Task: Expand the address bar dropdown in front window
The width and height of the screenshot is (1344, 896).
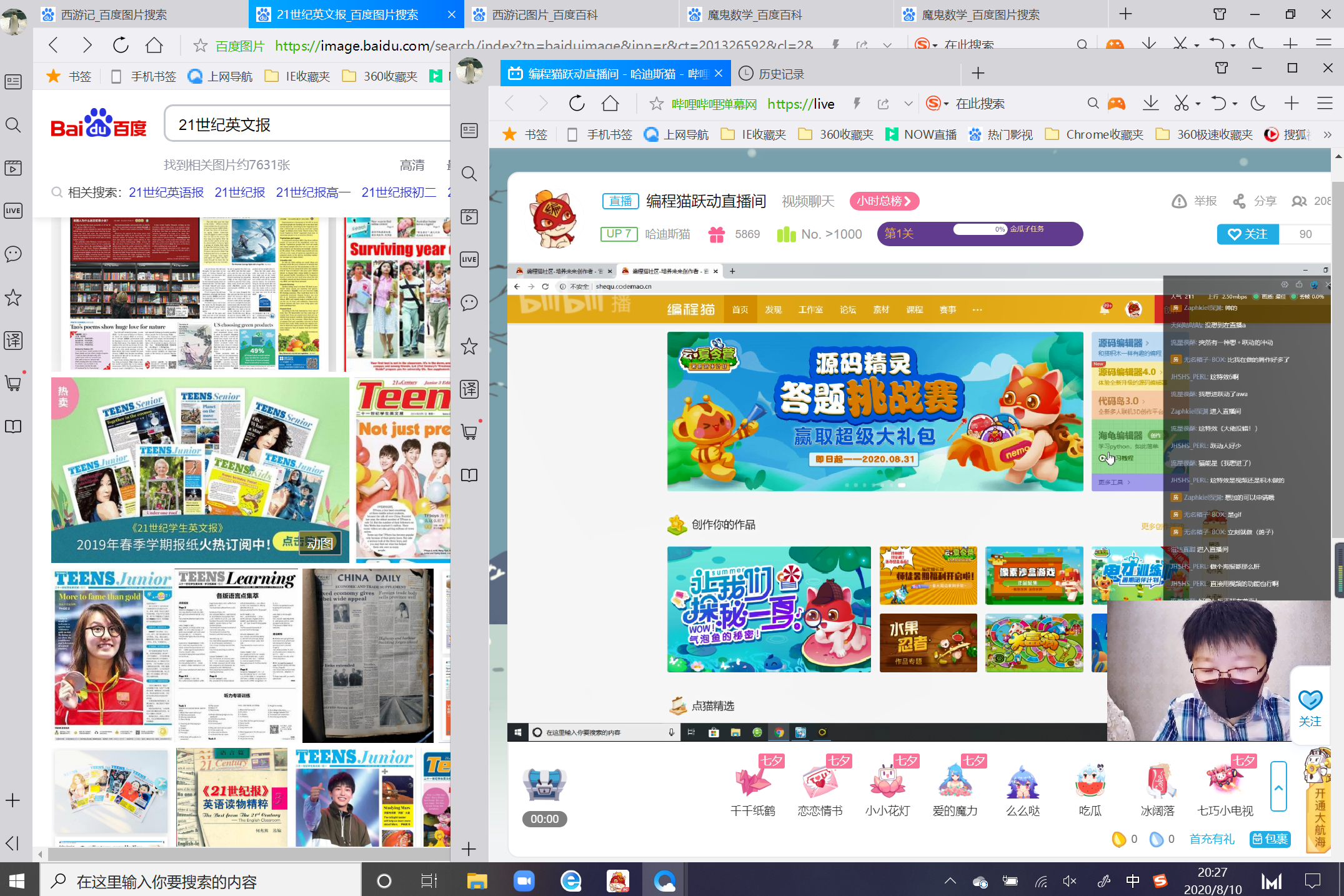Action: coord(908,104)
